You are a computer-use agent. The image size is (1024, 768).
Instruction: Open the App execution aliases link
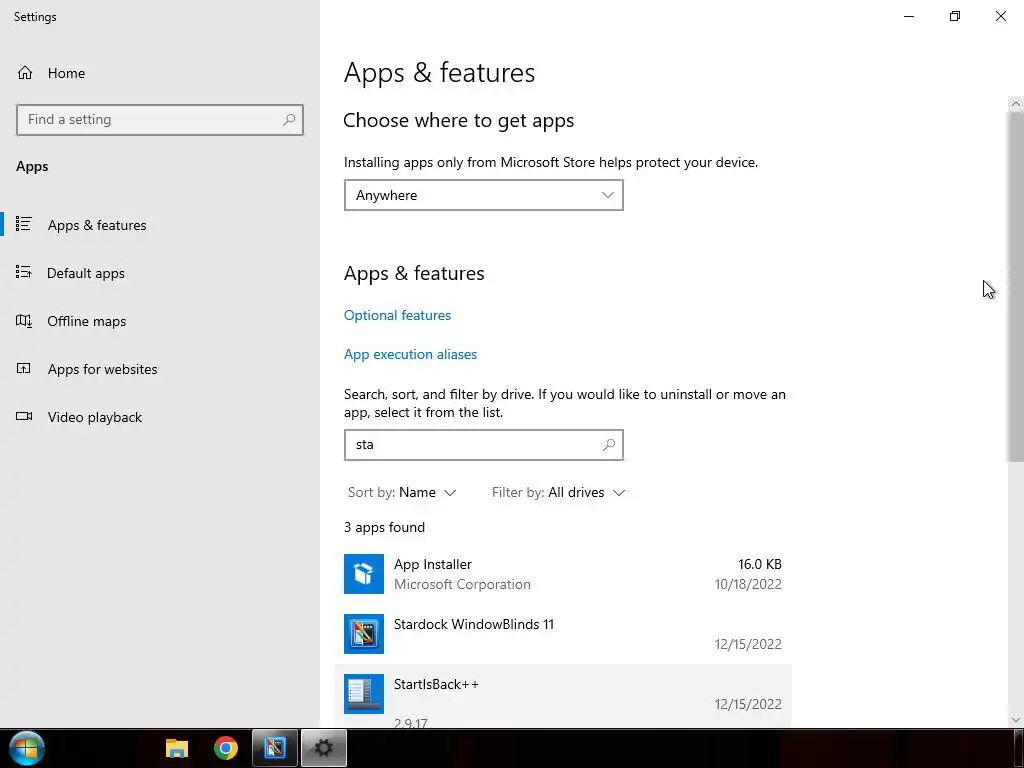pyautogui.click(x=410, y=355)
